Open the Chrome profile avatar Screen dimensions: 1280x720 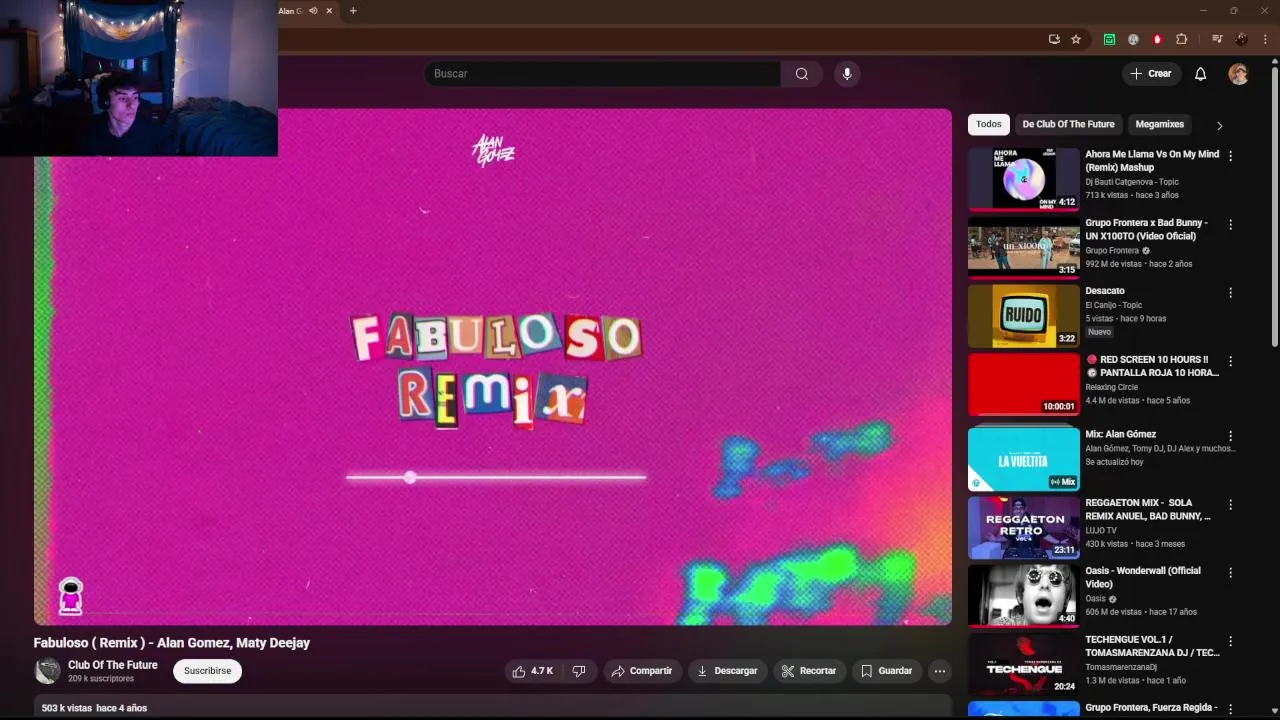(x=1241, y=39)
